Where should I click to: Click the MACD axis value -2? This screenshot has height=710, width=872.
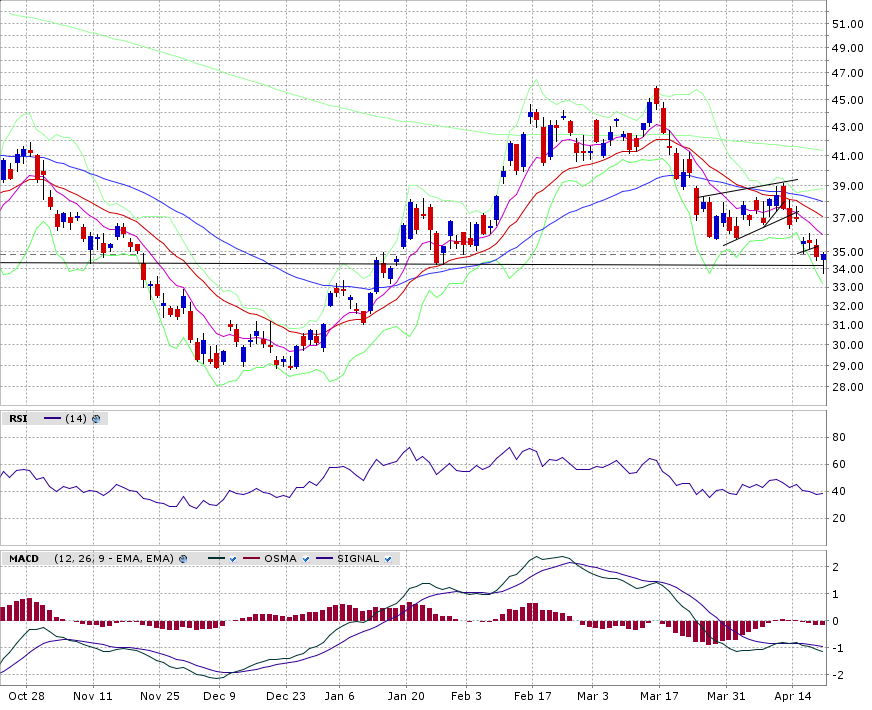(839, 675)
